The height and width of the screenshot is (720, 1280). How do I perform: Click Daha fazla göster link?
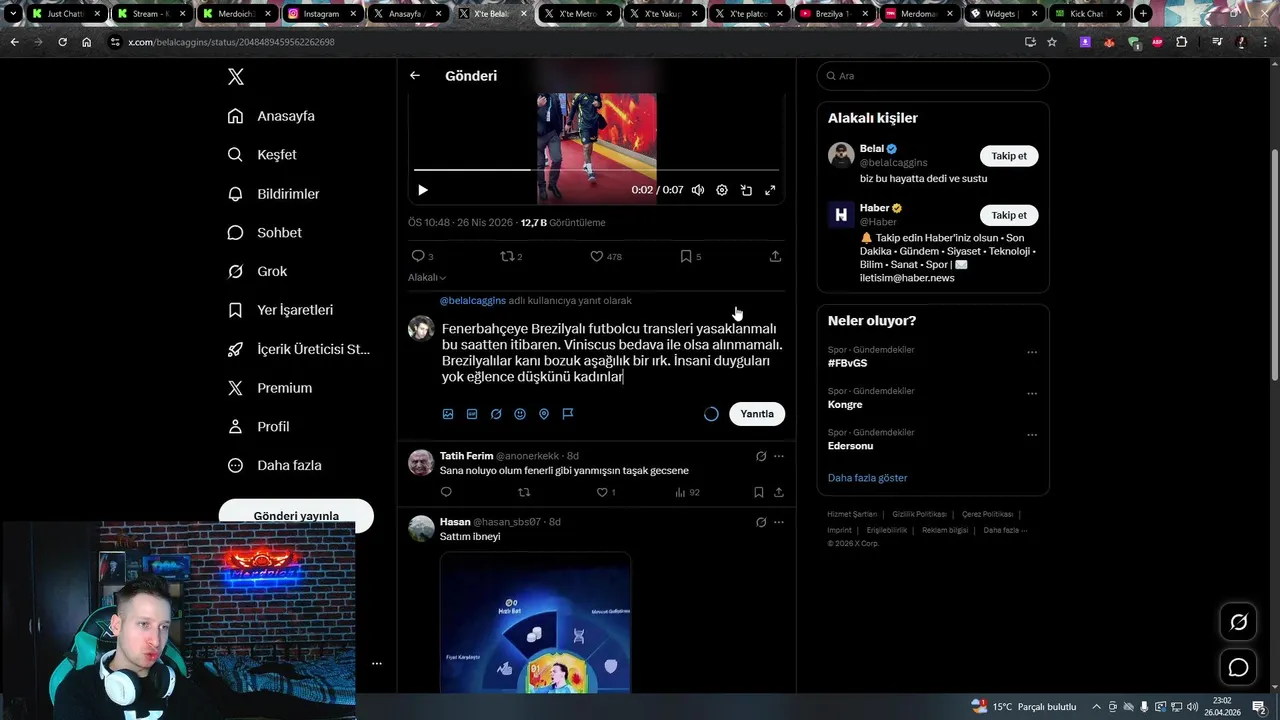tap(868, 478)
